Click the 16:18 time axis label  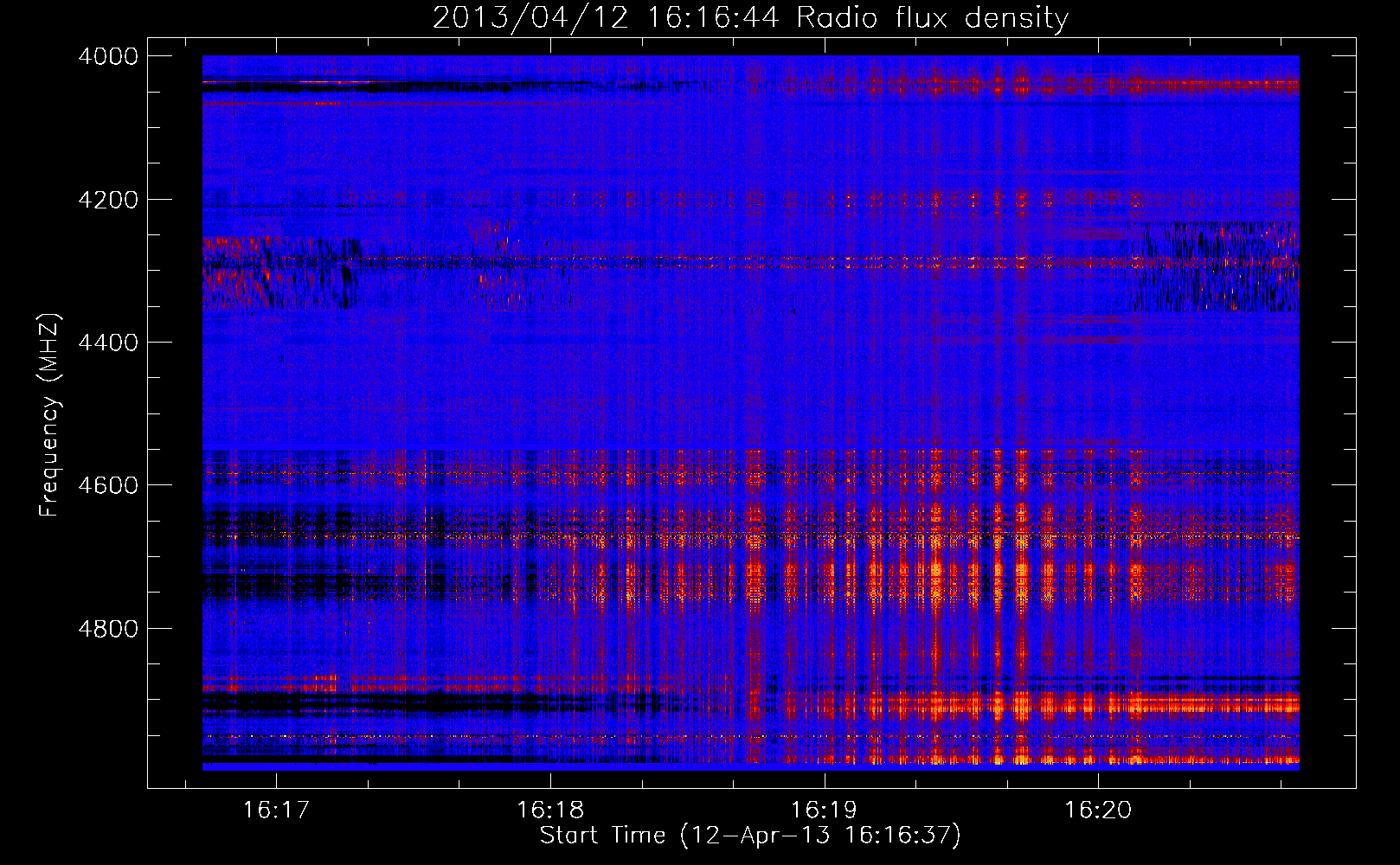pyautogui.click(x=549, y=811)
